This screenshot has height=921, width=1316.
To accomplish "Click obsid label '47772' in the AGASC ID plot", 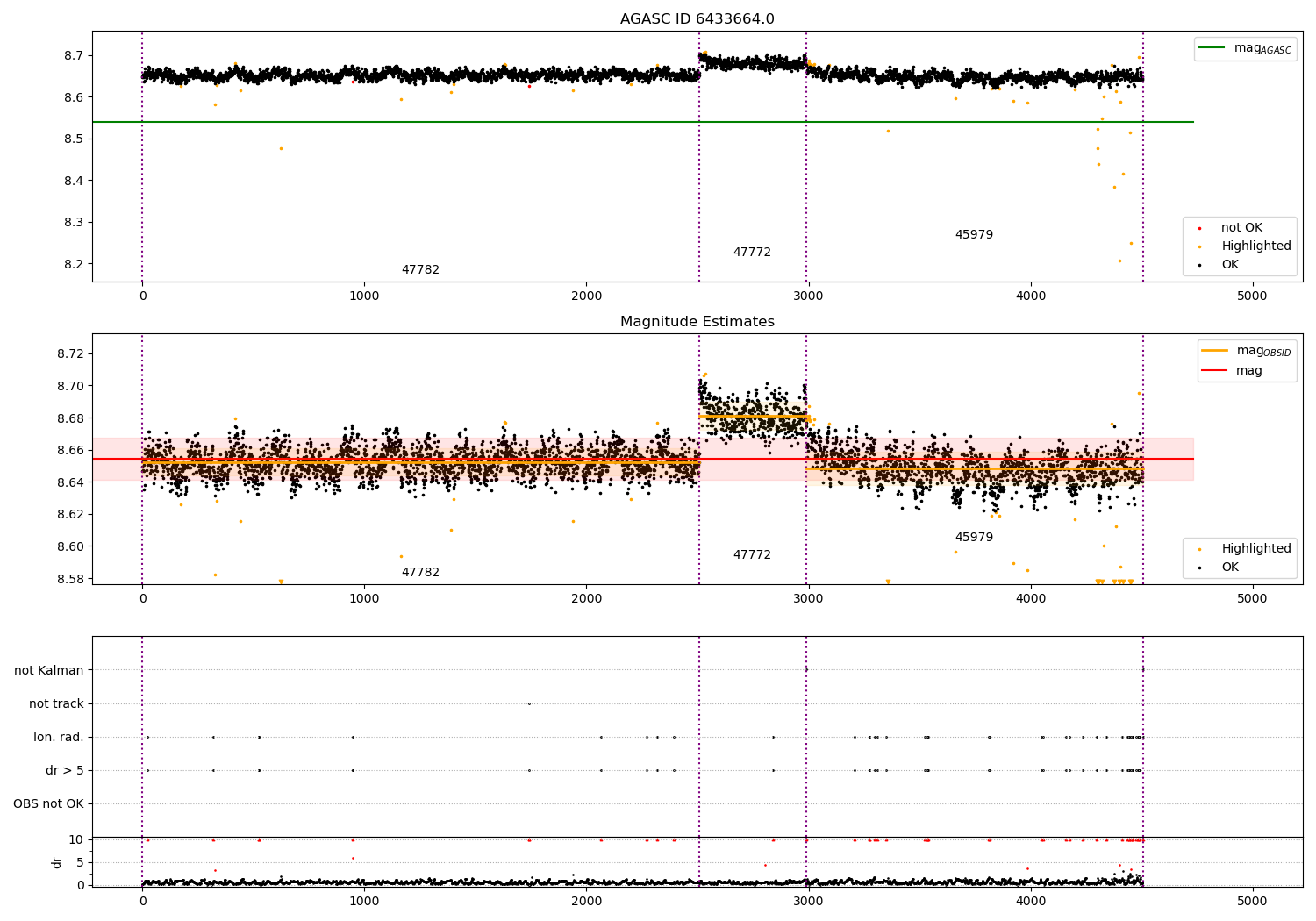I will [x=752, y=253].
